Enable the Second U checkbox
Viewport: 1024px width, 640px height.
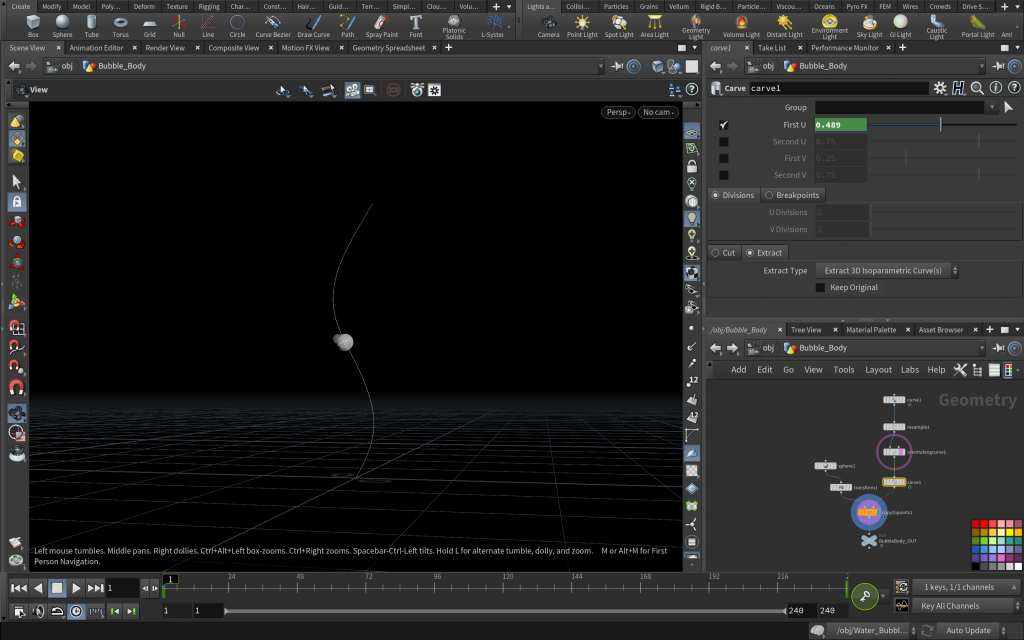724,142
